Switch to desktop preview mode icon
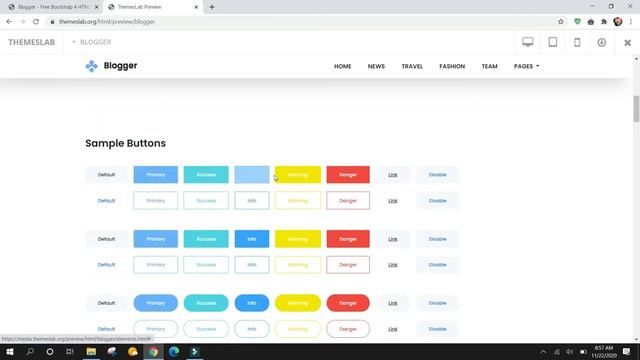This screenshot has height=360, width=640. tap(527, 42)
